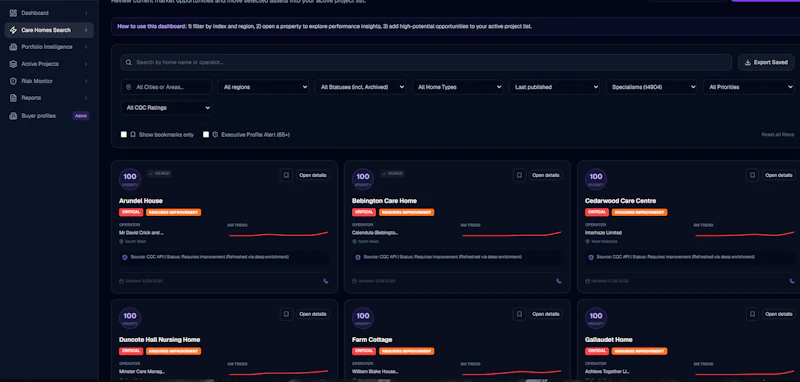800x382 pixels.
Task: Open the Last published sort dropdown
Action: [554, 87]
